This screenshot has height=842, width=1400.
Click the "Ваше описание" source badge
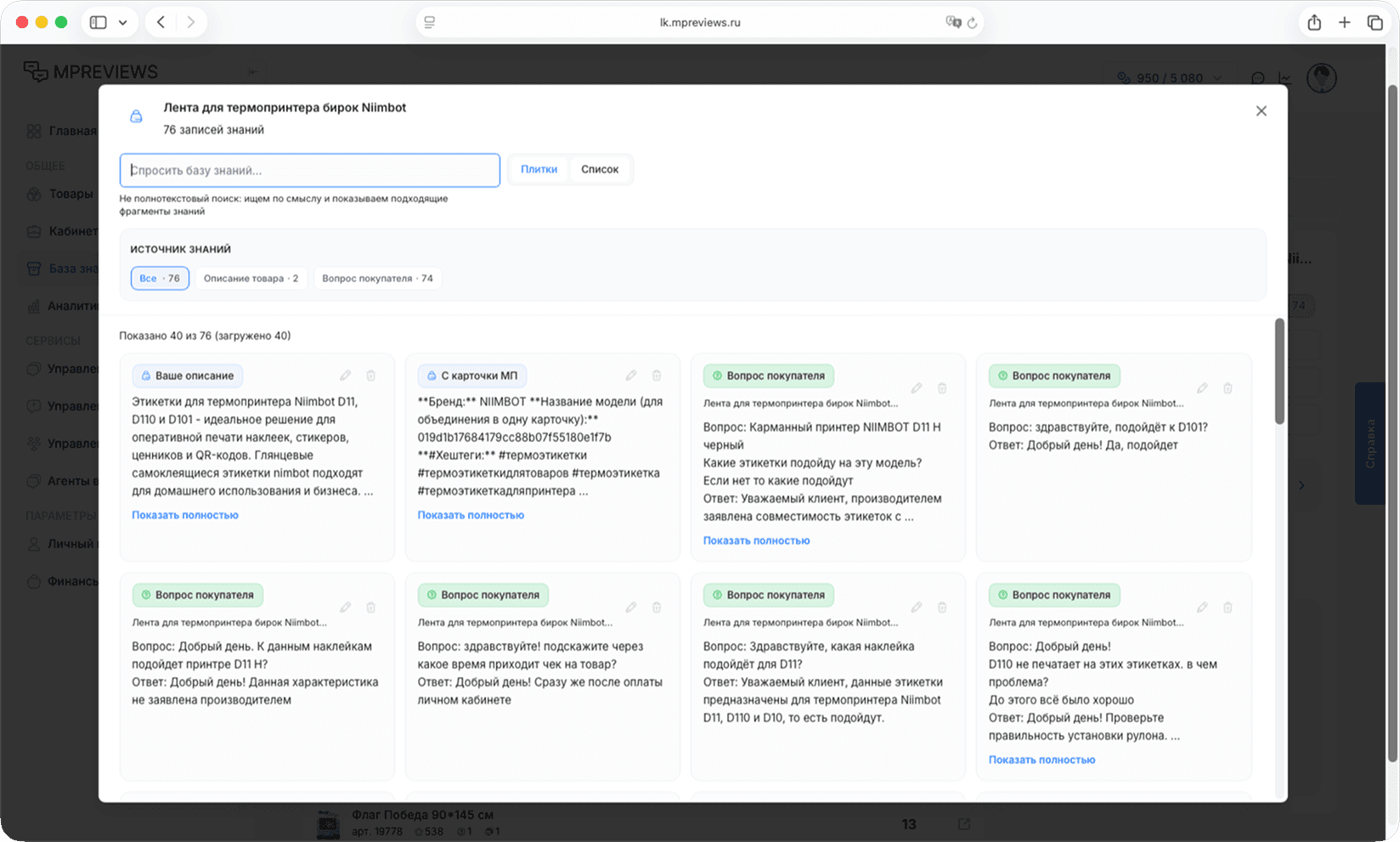coord(188,376)
